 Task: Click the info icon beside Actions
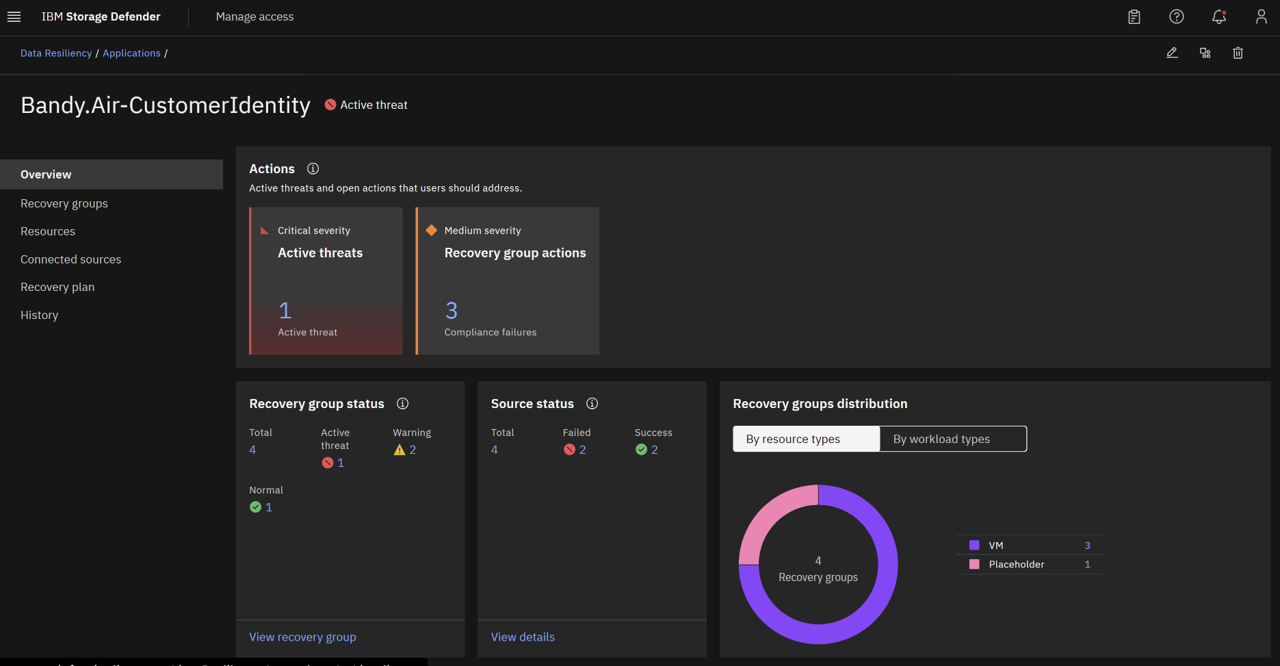313,169
